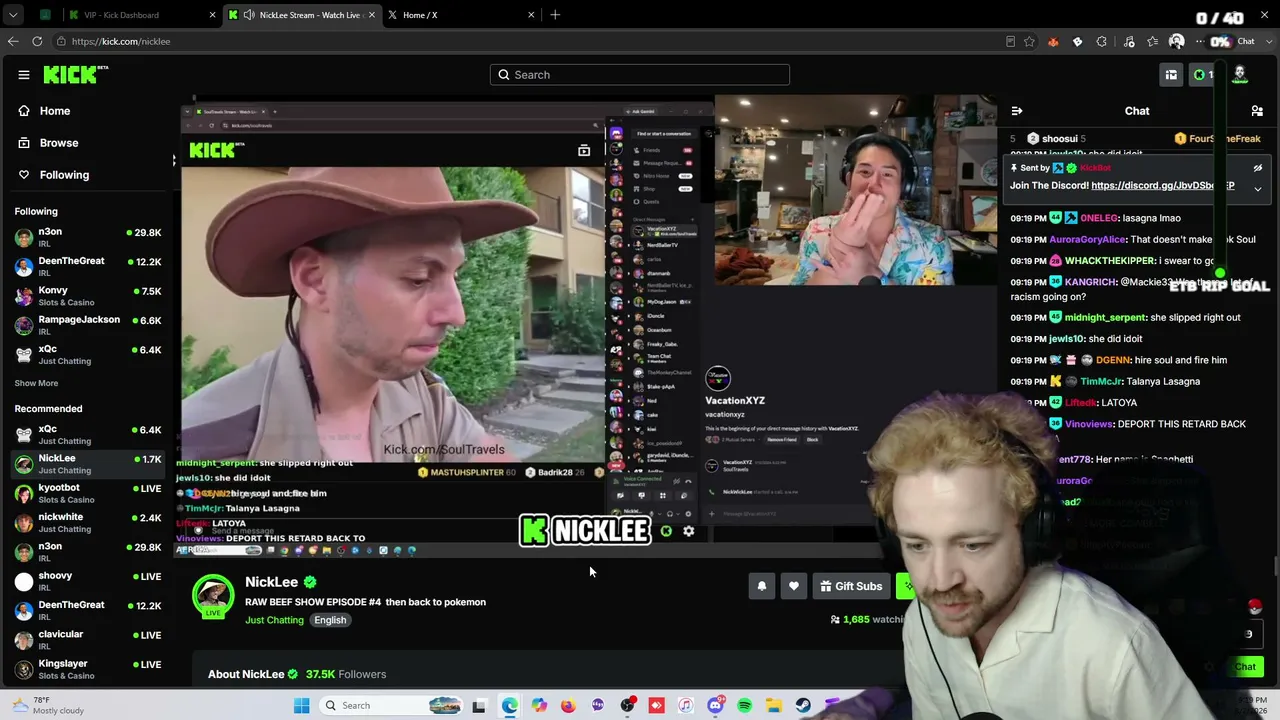
Task: Open Konvy channel in the sidebar
Action: pyautogui.click(x=88, y=296)
